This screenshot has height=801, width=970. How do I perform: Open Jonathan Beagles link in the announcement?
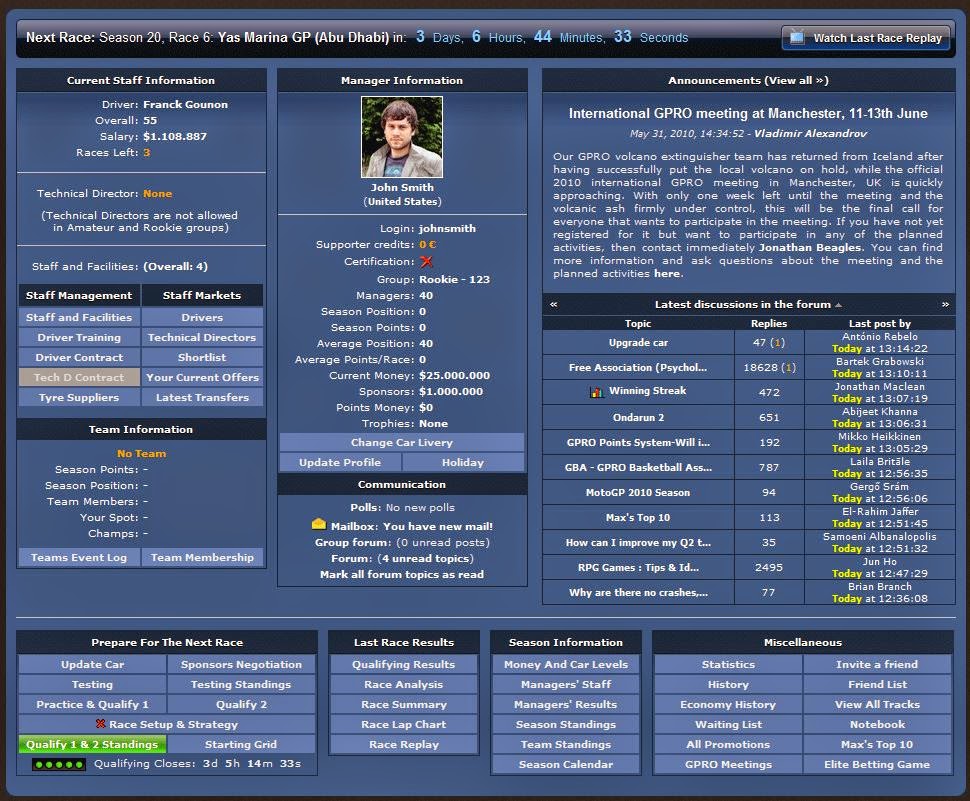pyautogui.click(x=810, y=247)
